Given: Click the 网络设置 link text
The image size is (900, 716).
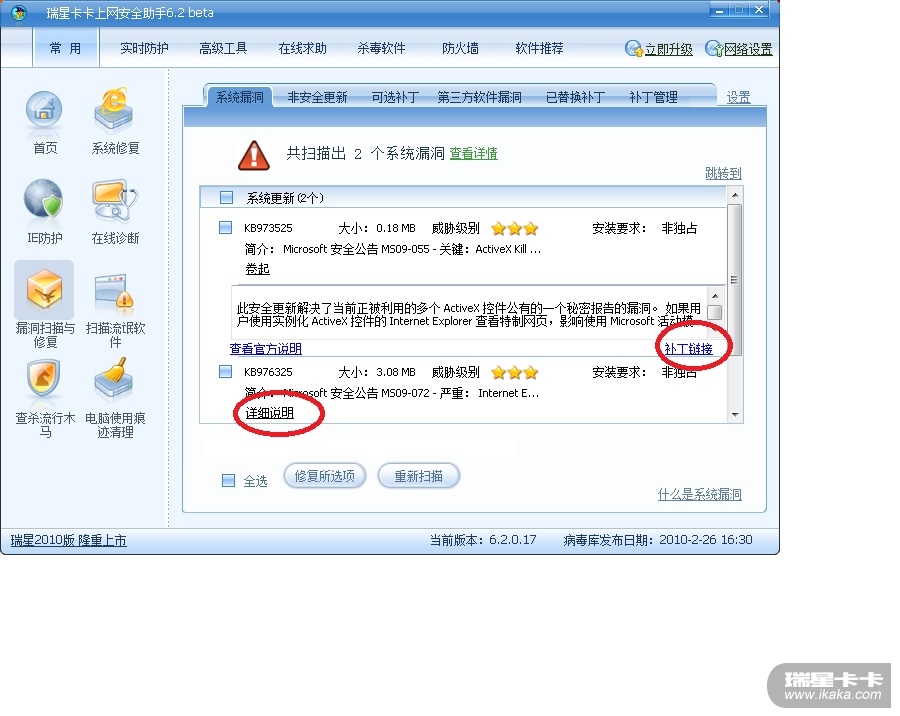Looking at the screenshot, I should (748, 49).
